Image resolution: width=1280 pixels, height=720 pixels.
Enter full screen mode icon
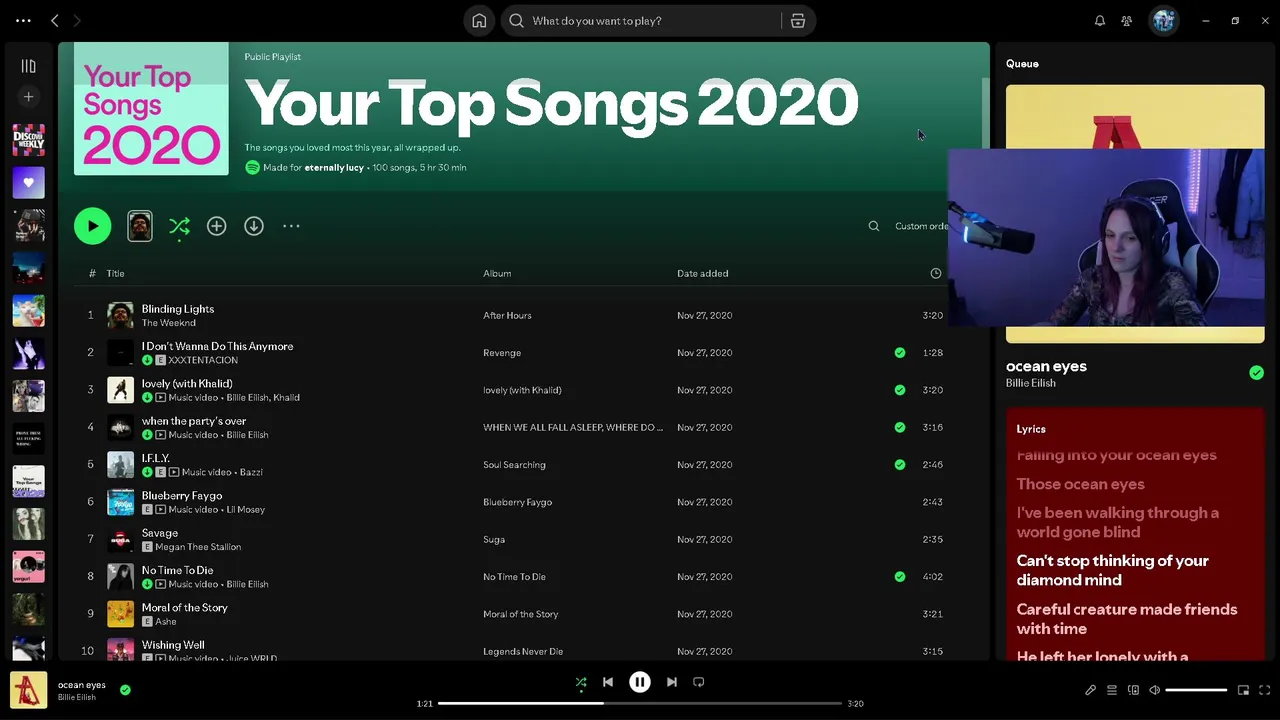(x=1264, y=690)
